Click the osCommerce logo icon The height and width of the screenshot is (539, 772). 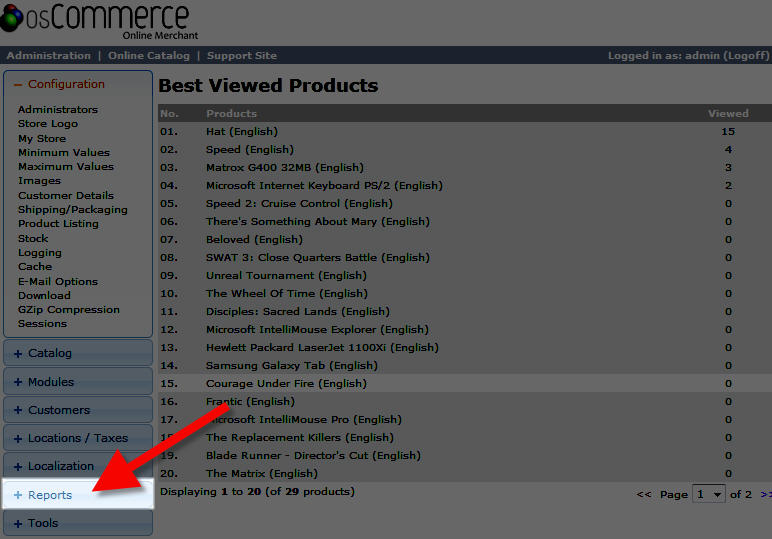coord(20,22)
